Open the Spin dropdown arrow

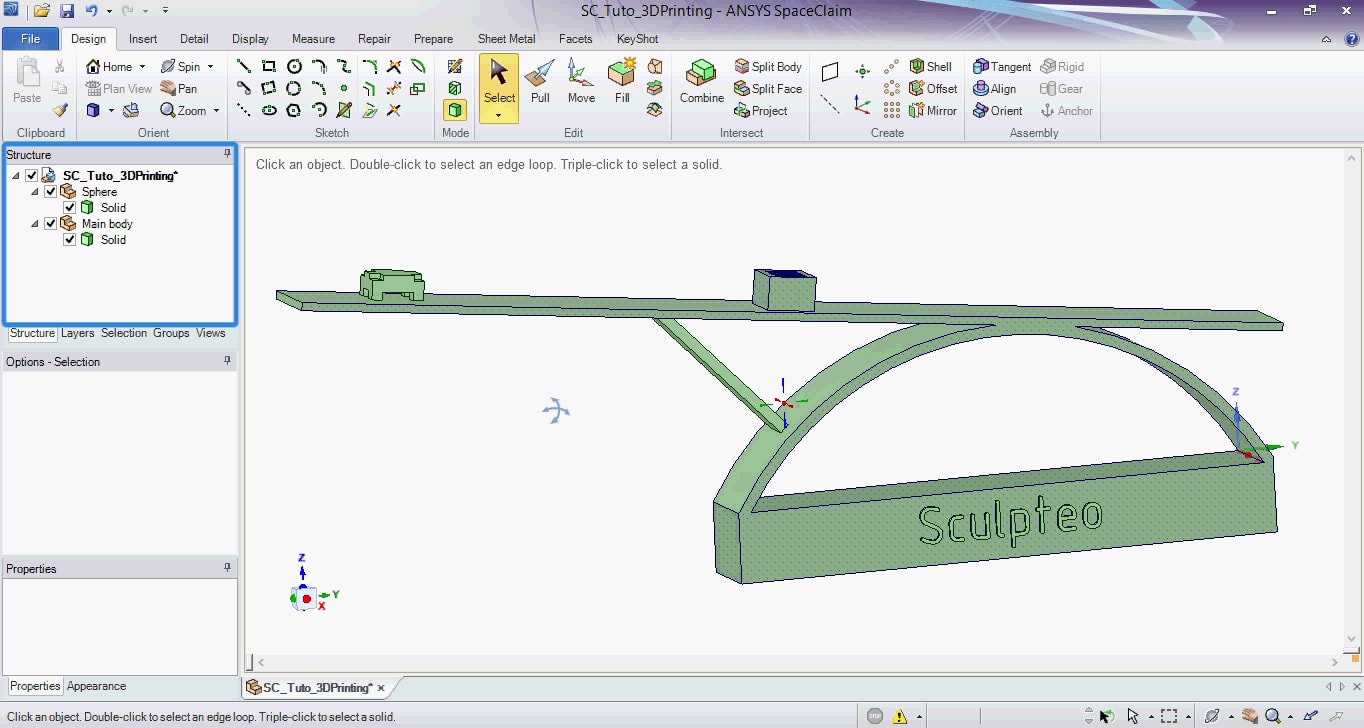tap(210, 67)
